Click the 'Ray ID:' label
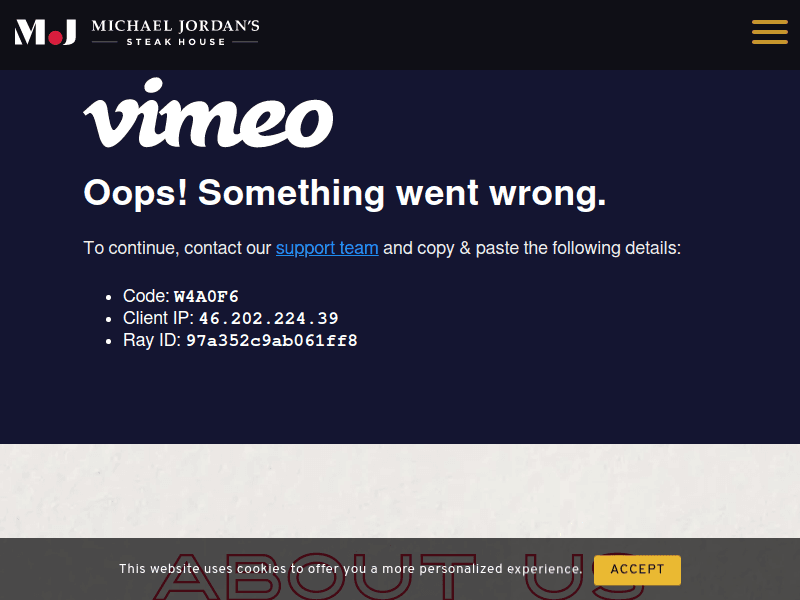The width and height of the screenshot is (800, 600). pyautogui.click(x=152, y=340)
